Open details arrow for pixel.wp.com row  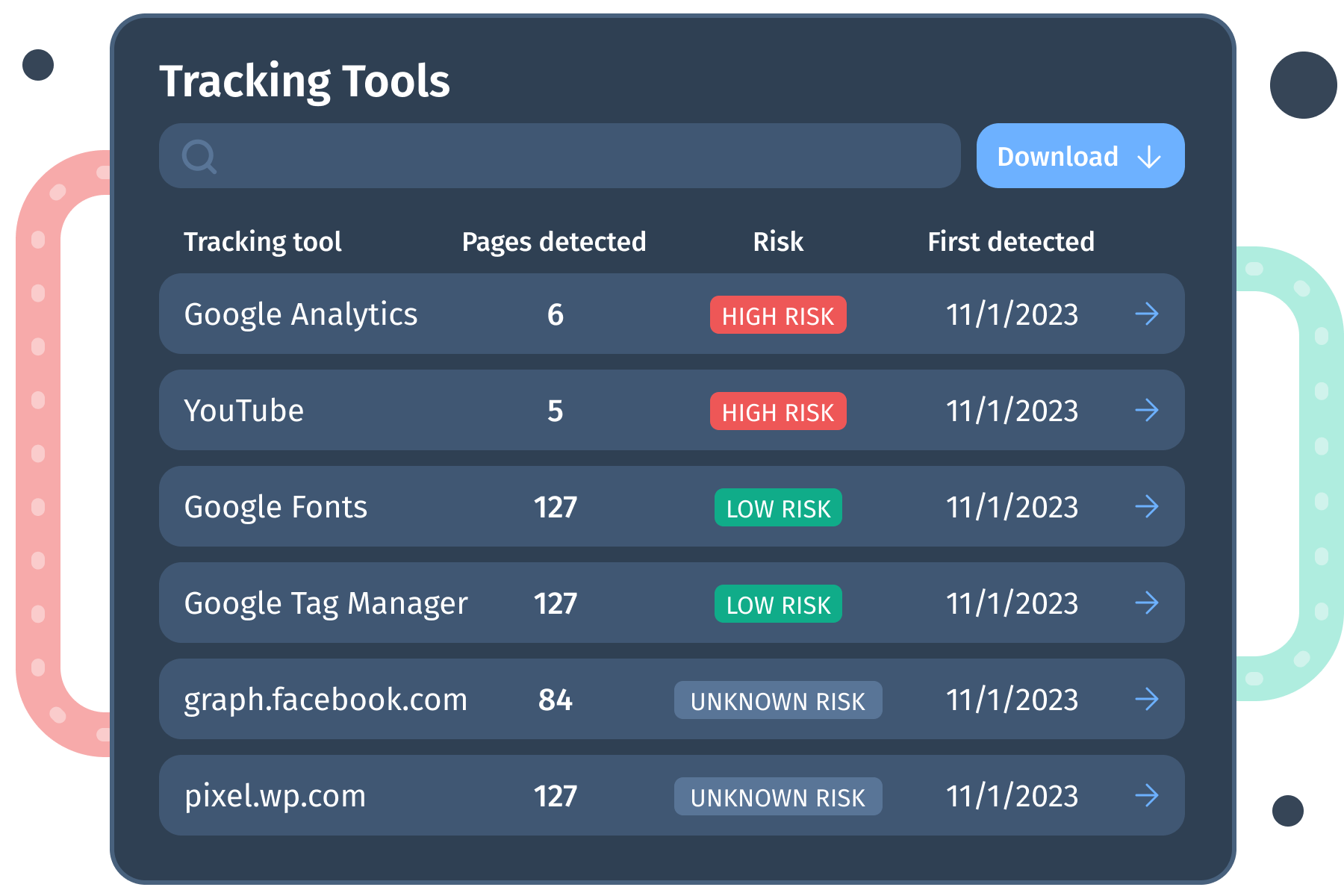click(1148, 796)
